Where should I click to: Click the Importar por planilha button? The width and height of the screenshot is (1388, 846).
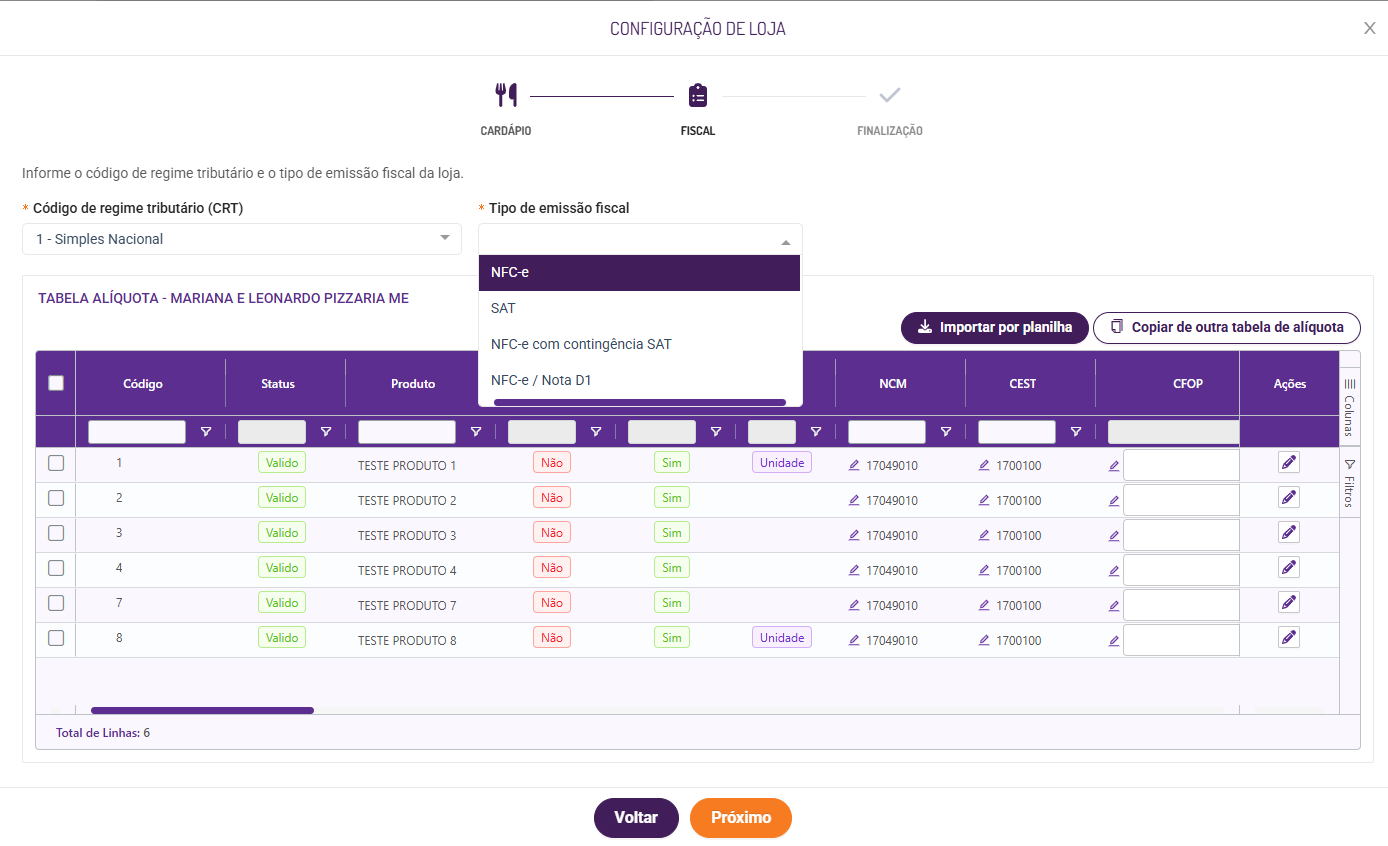(995, 327)
